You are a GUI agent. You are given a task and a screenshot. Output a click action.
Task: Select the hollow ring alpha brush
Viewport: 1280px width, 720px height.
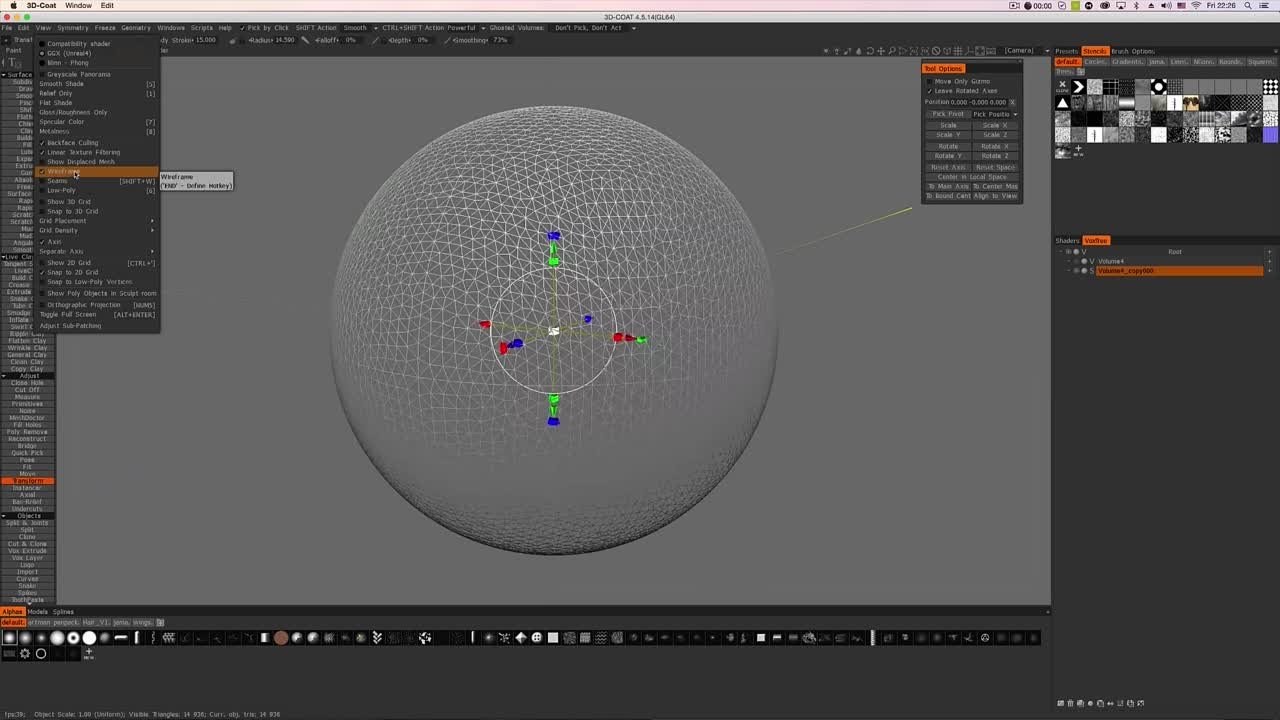[41, 654]
